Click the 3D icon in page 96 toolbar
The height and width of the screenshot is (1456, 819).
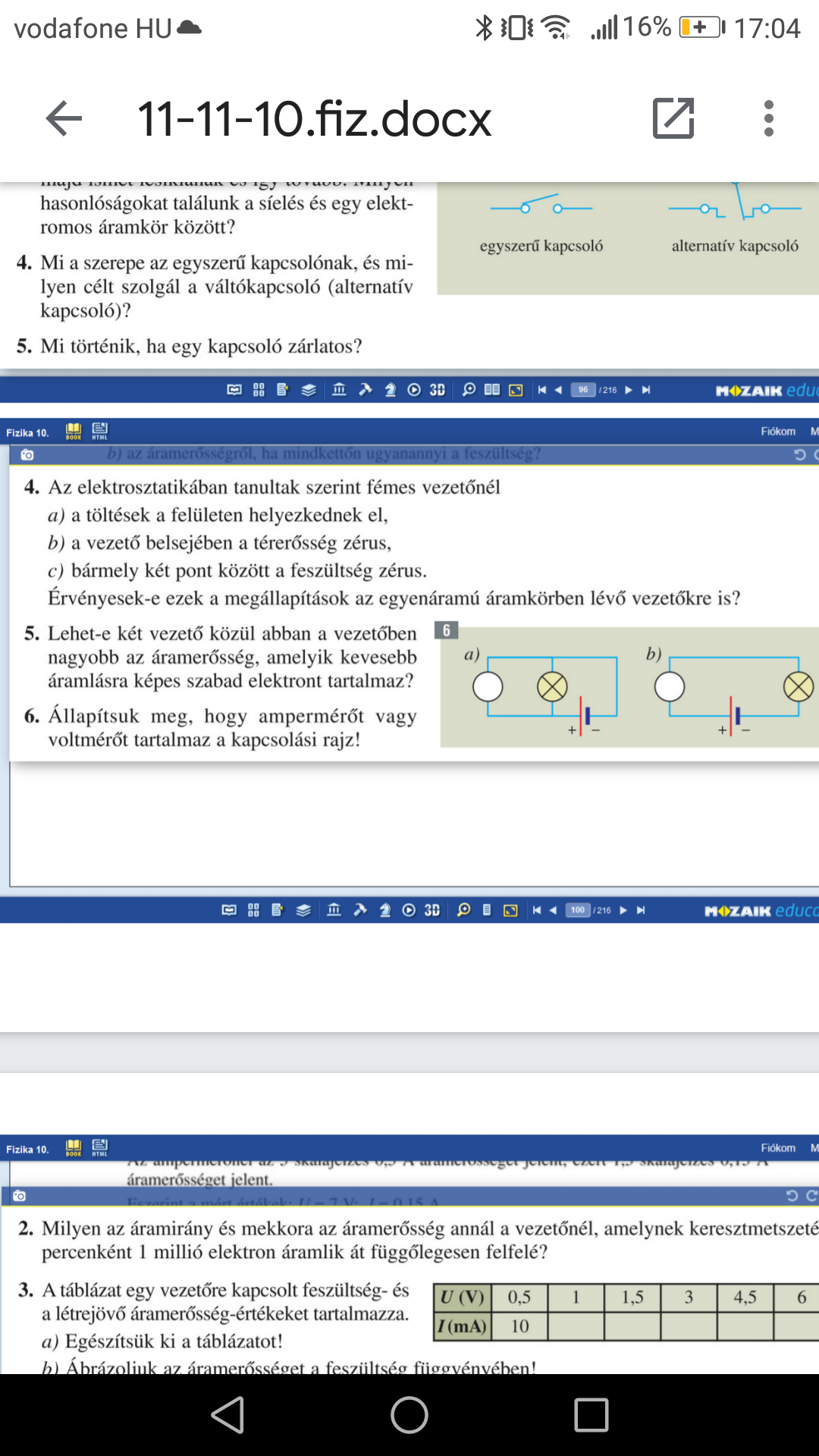(x=437, y=390)
